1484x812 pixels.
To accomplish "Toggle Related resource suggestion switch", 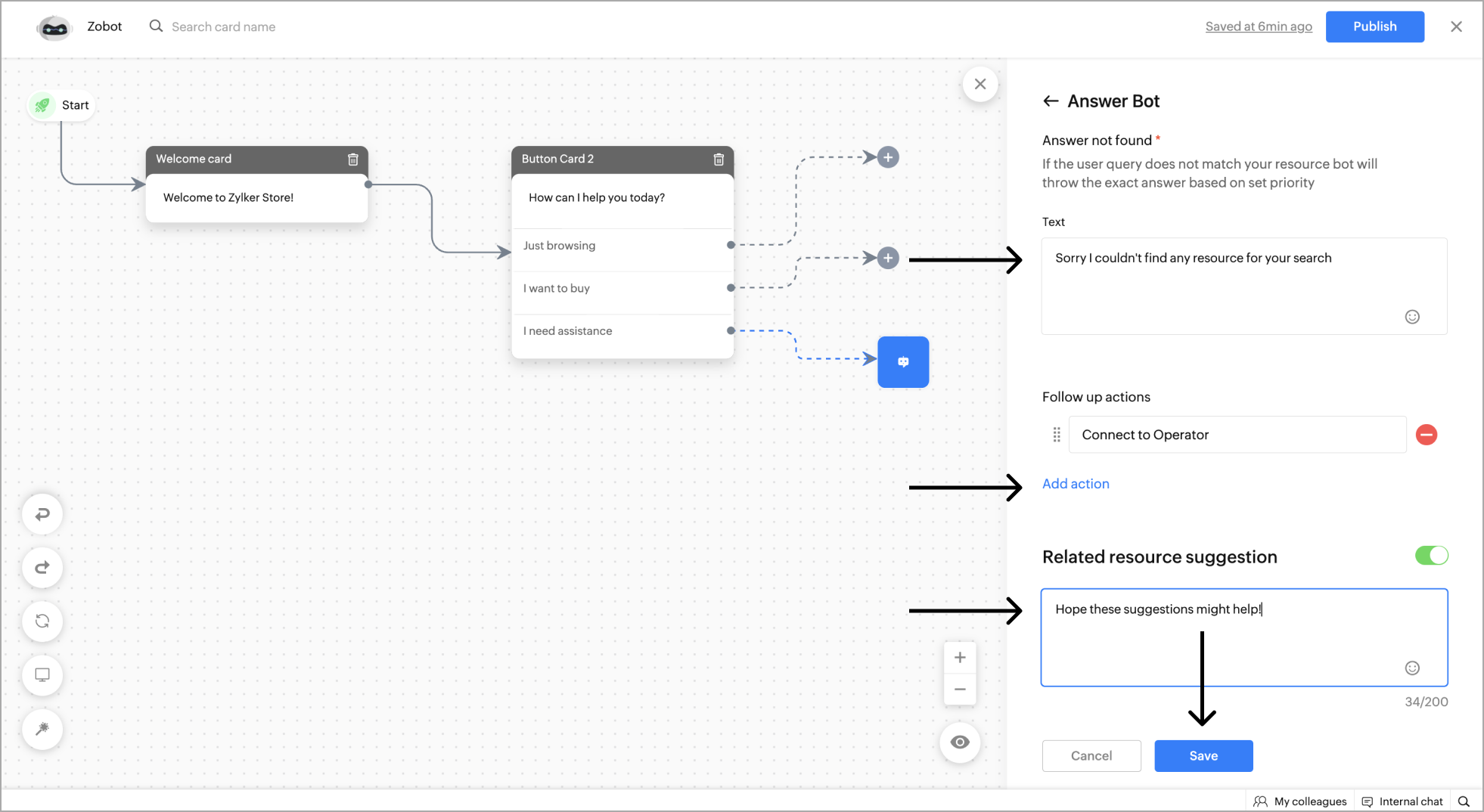I will click(1431, 556).
